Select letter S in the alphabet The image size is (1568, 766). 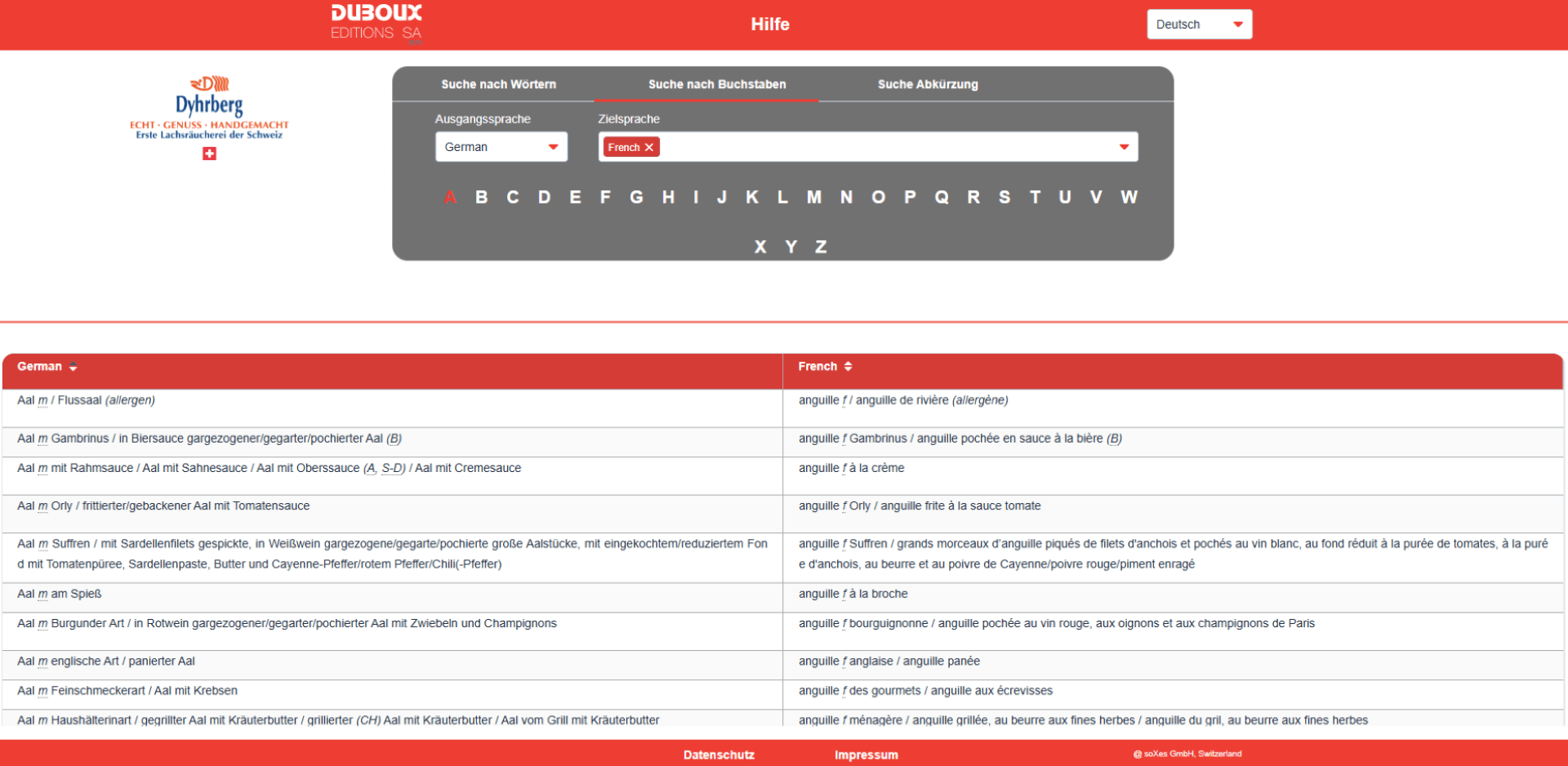(1004, 197)
